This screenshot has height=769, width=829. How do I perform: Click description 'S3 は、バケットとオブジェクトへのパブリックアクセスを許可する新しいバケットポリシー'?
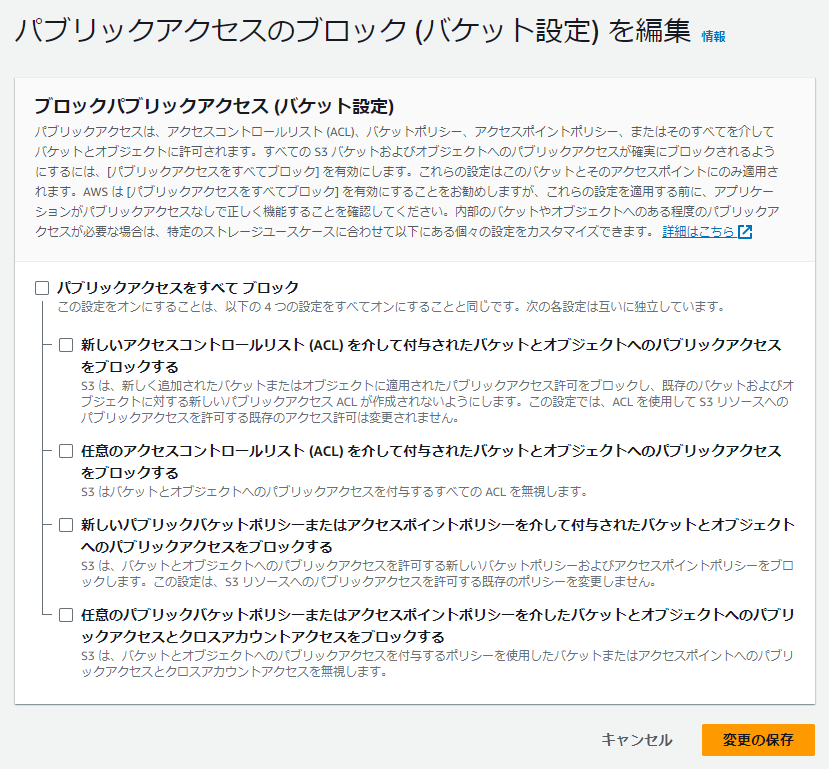(x=438, y=573)
